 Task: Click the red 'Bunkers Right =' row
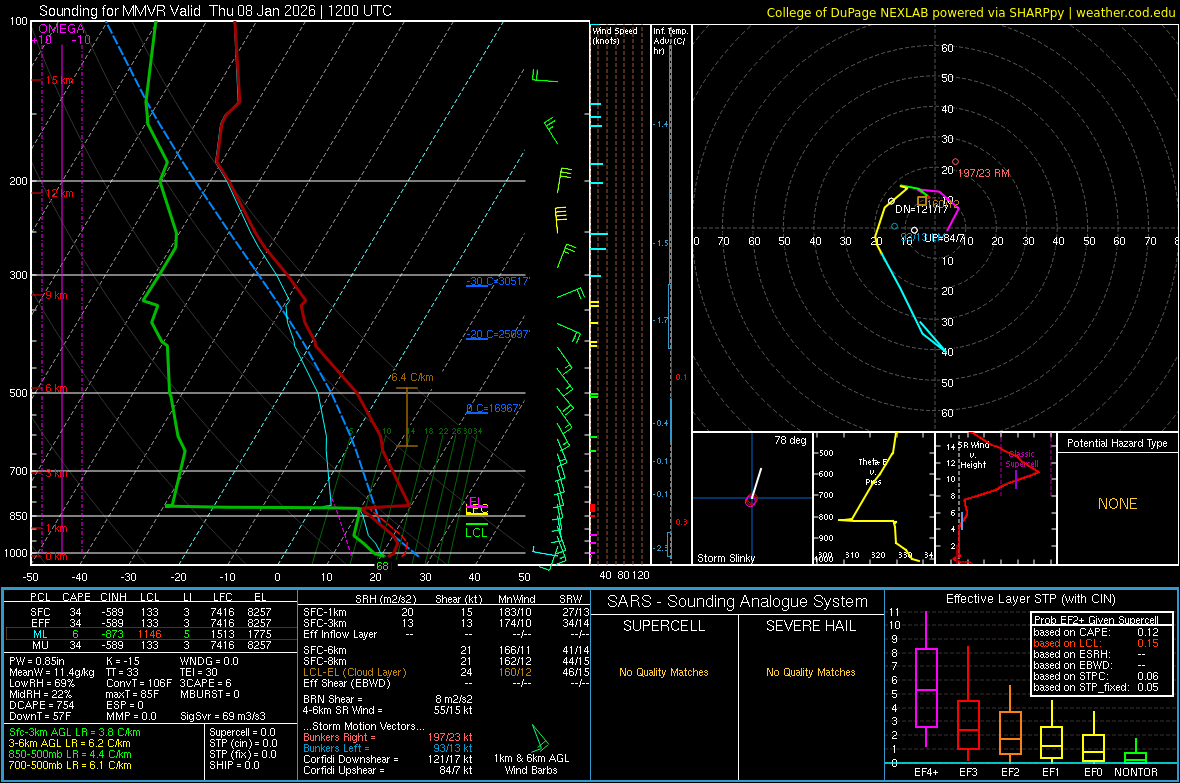pyautogui.click(x=388, y=737)
